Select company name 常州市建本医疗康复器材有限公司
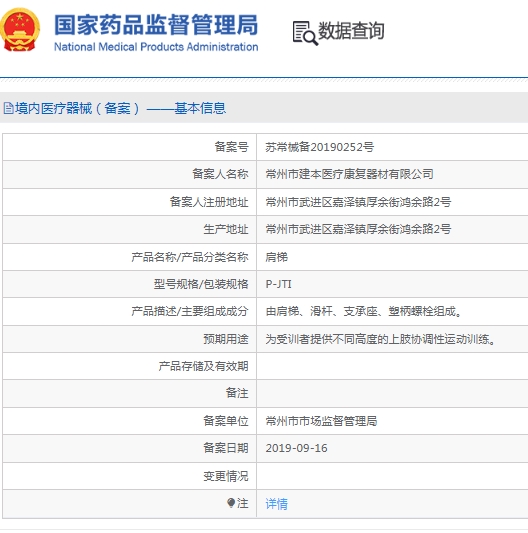The image size is (528, 533). [350, 174]
